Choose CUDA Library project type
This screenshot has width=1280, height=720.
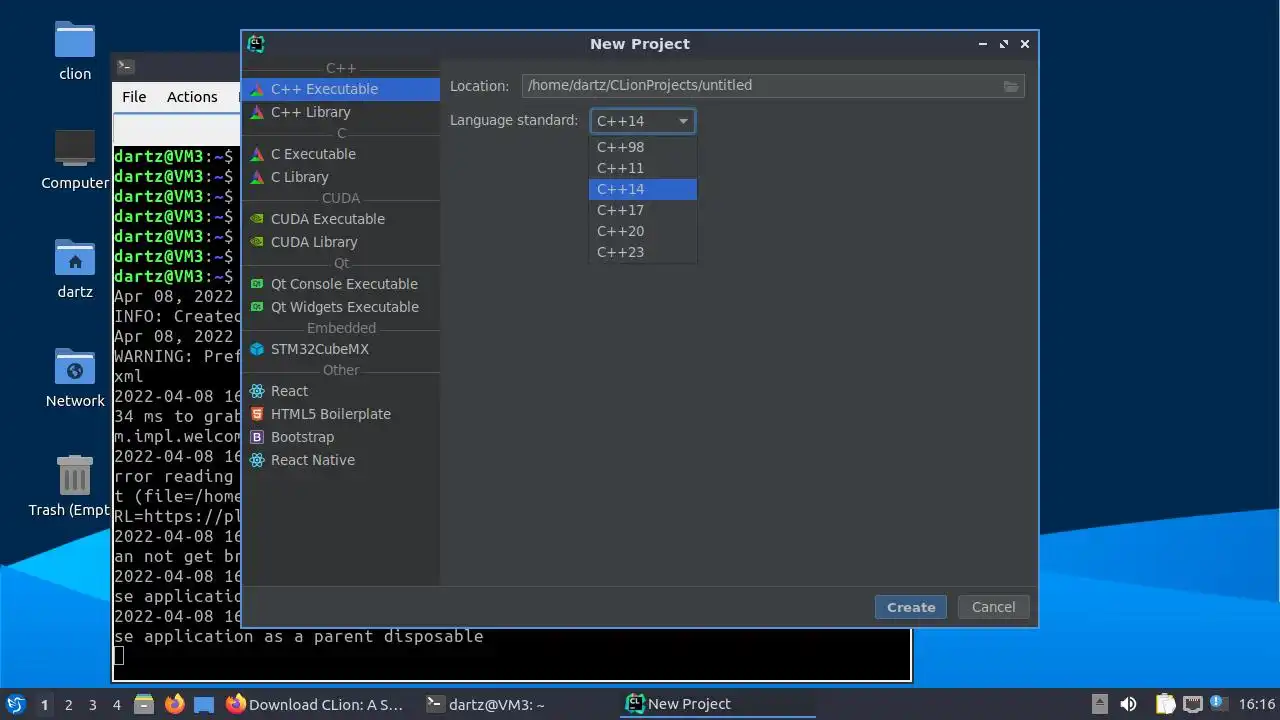pyautogui.click(x=340, y=242)
